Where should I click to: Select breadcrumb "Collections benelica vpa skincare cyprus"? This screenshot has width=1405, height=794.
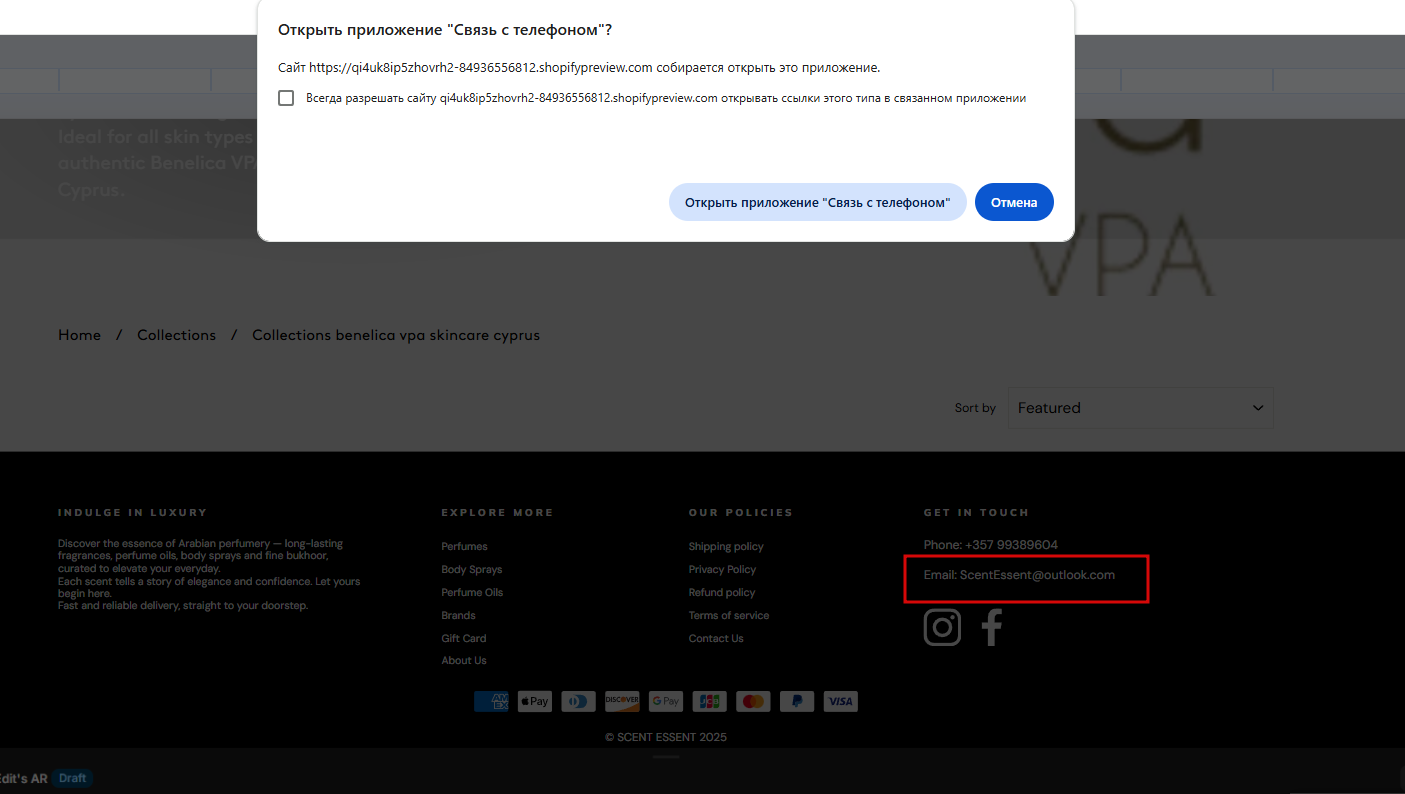pyautogui.click(x=396, y=335)
